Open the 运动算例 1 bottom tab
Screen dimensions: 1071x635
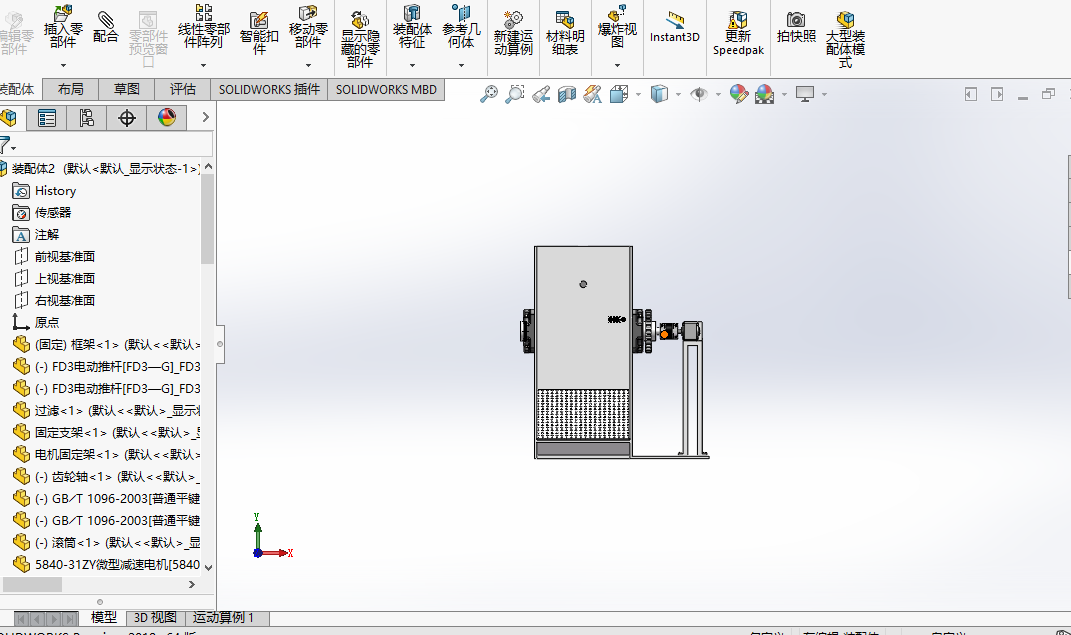point(223,618)
